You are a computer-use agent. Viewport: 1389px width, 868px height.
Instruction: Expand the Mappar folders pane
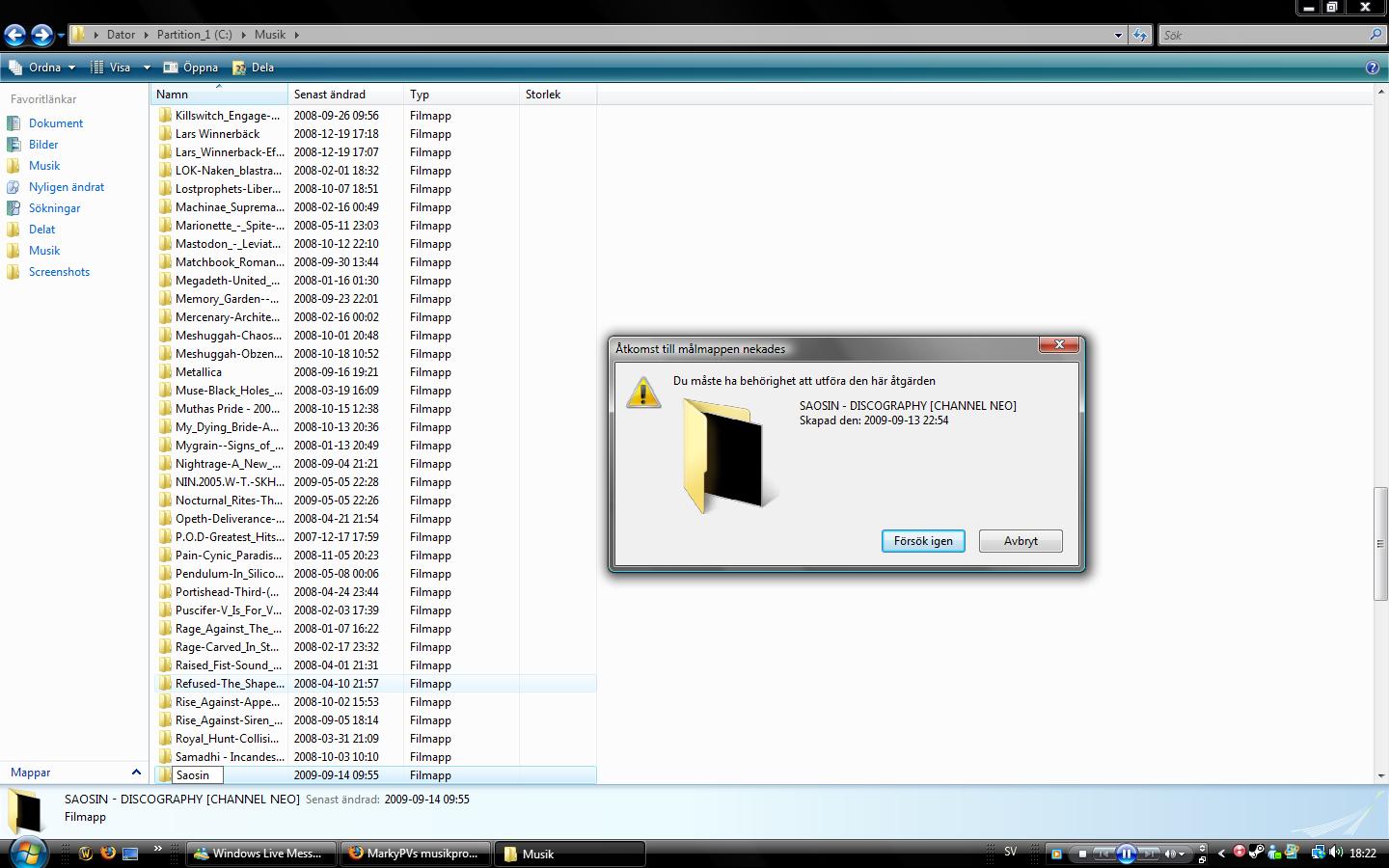[136, 773]
